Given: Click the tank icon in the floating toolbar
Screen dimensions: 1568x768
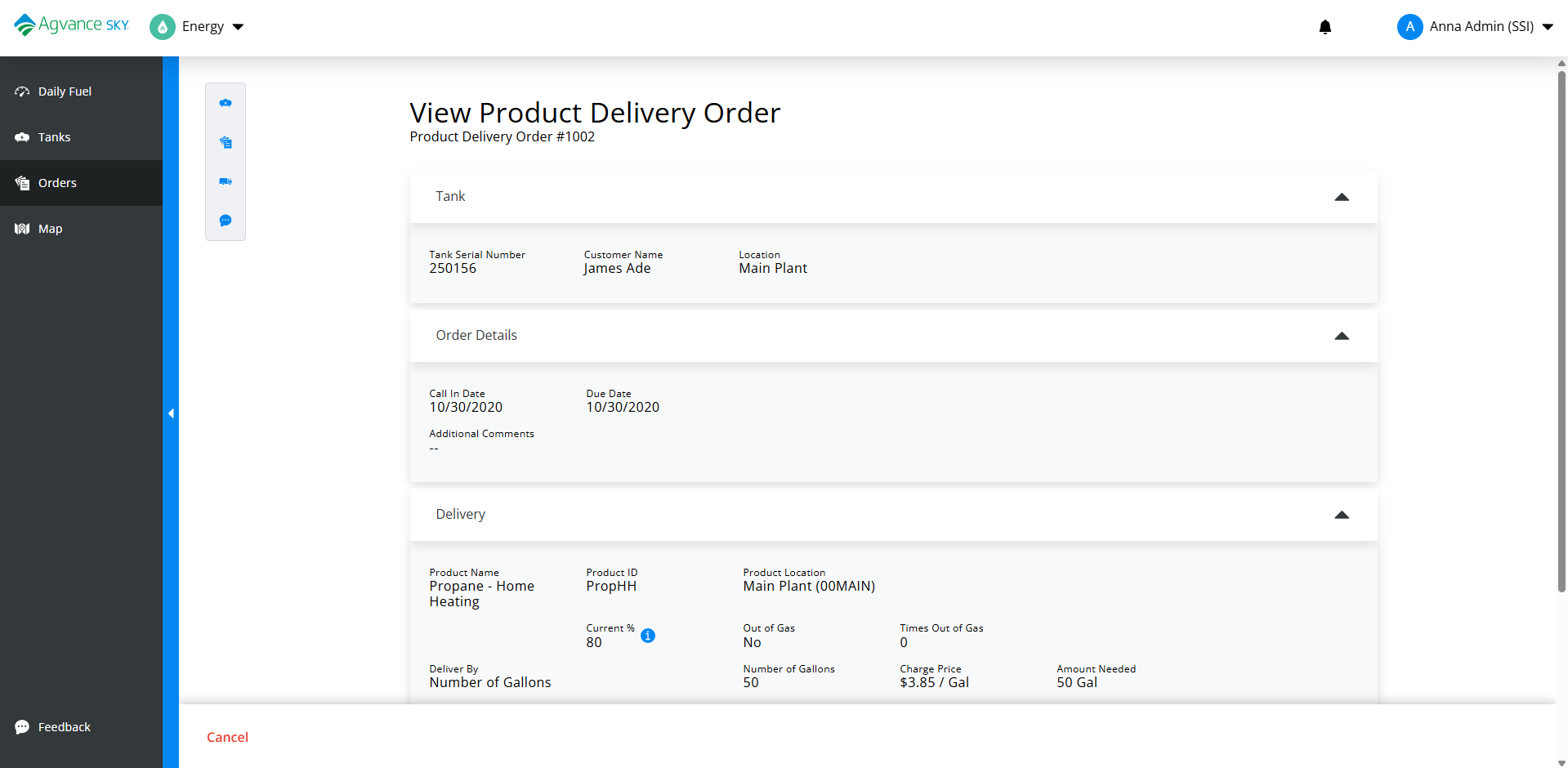Looking at the screenshot, I should click(x=226, y=103).
